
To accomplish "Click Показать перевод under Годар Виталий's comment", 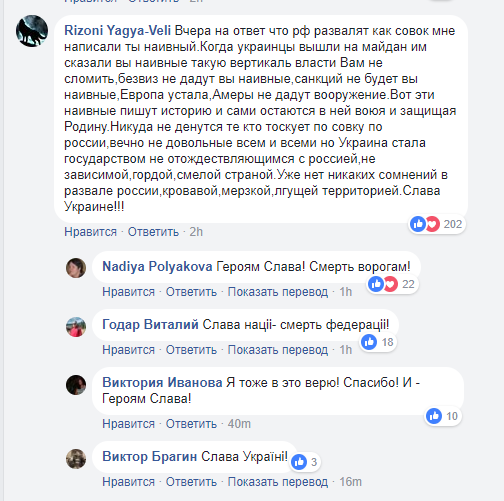I will (278, 350).
